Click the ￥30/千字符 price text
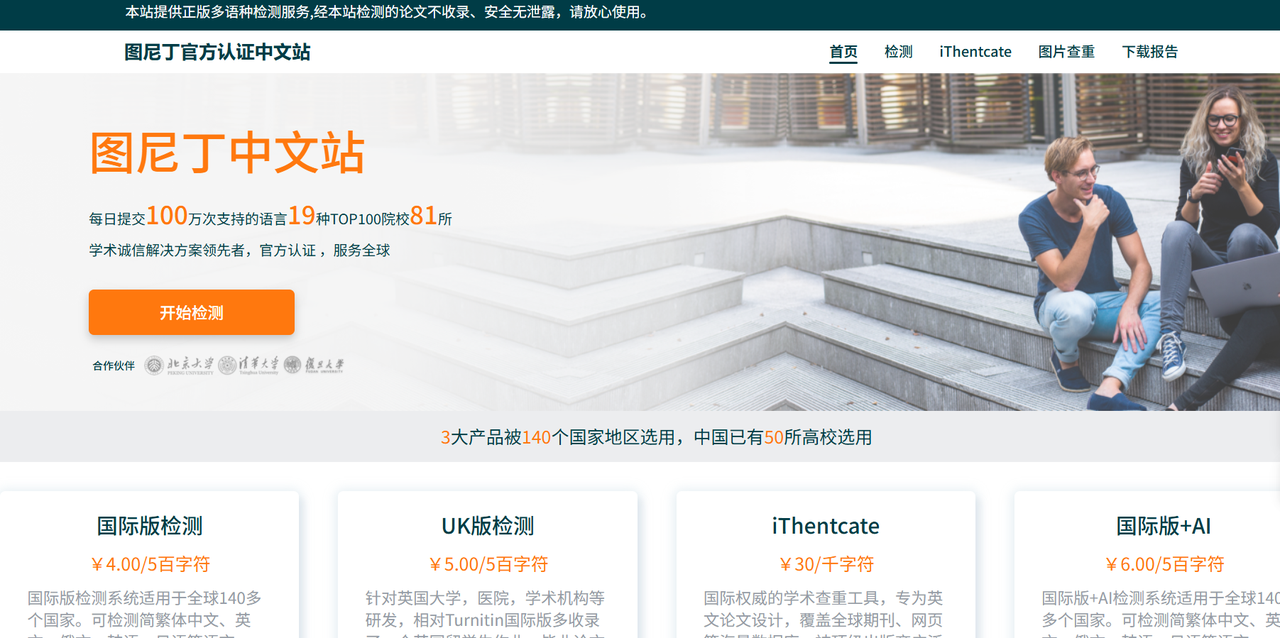The width and height of the screenshot is (1280, 638). point(826,564)
